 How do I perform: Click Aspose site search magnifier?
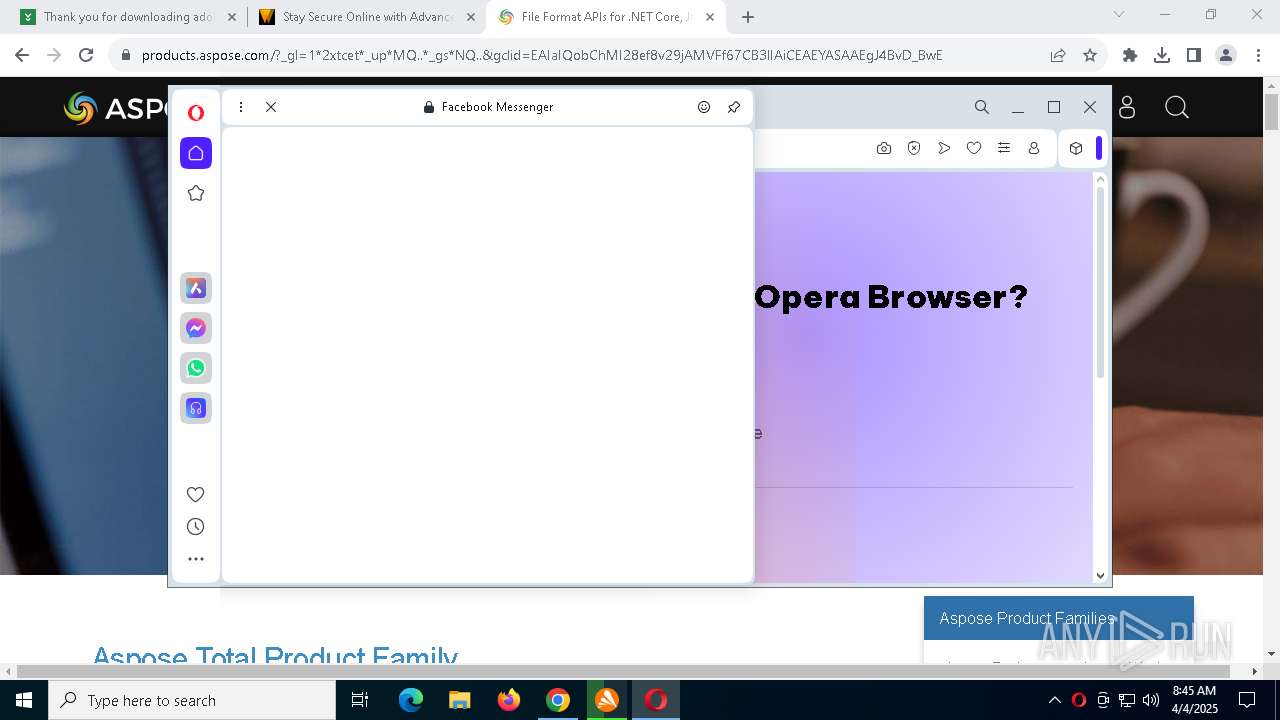pyautogui.click(x=1177, y=107)
